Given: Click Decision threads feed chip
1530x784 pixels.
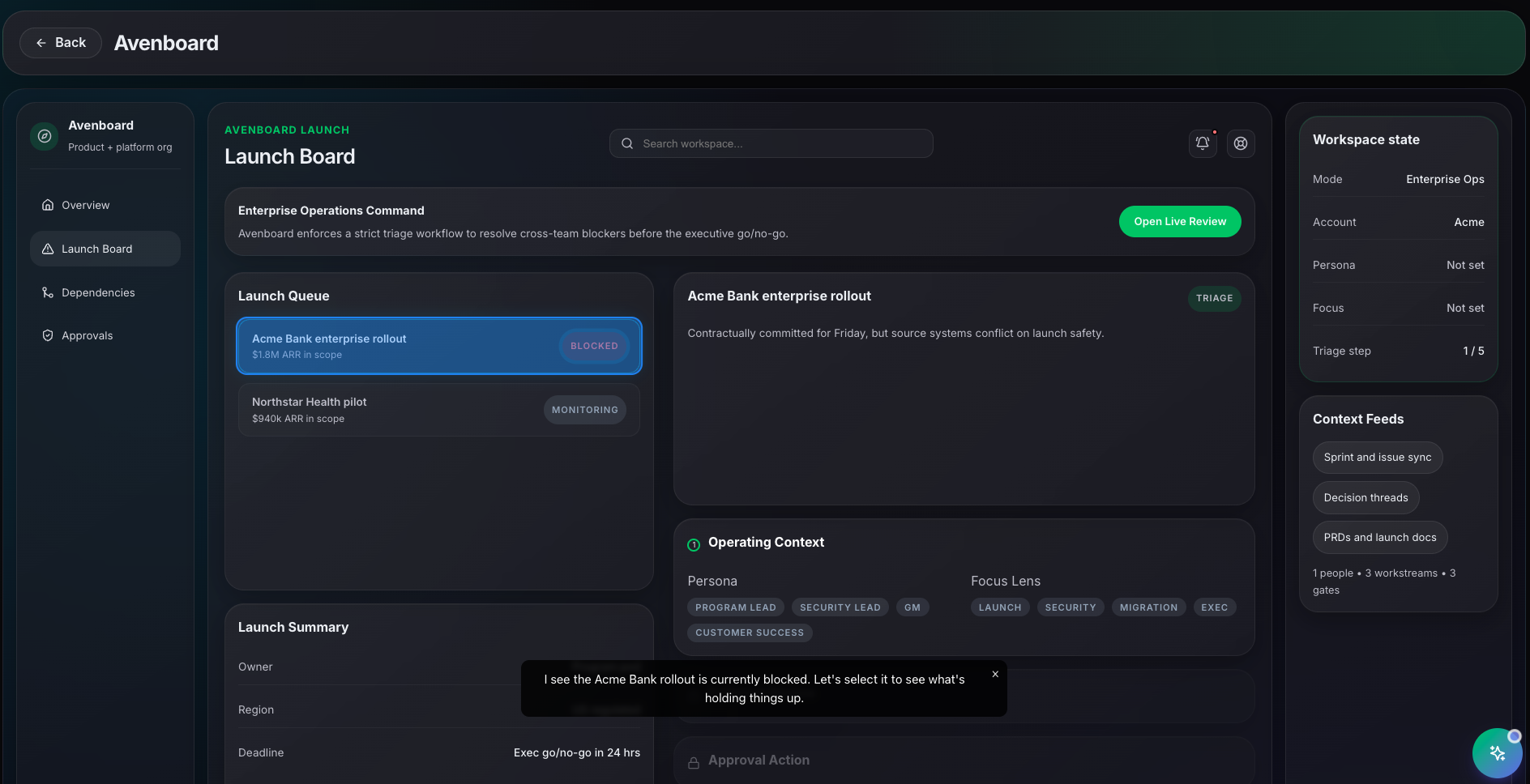Looking at the screenshot, I should (1366, 497).
